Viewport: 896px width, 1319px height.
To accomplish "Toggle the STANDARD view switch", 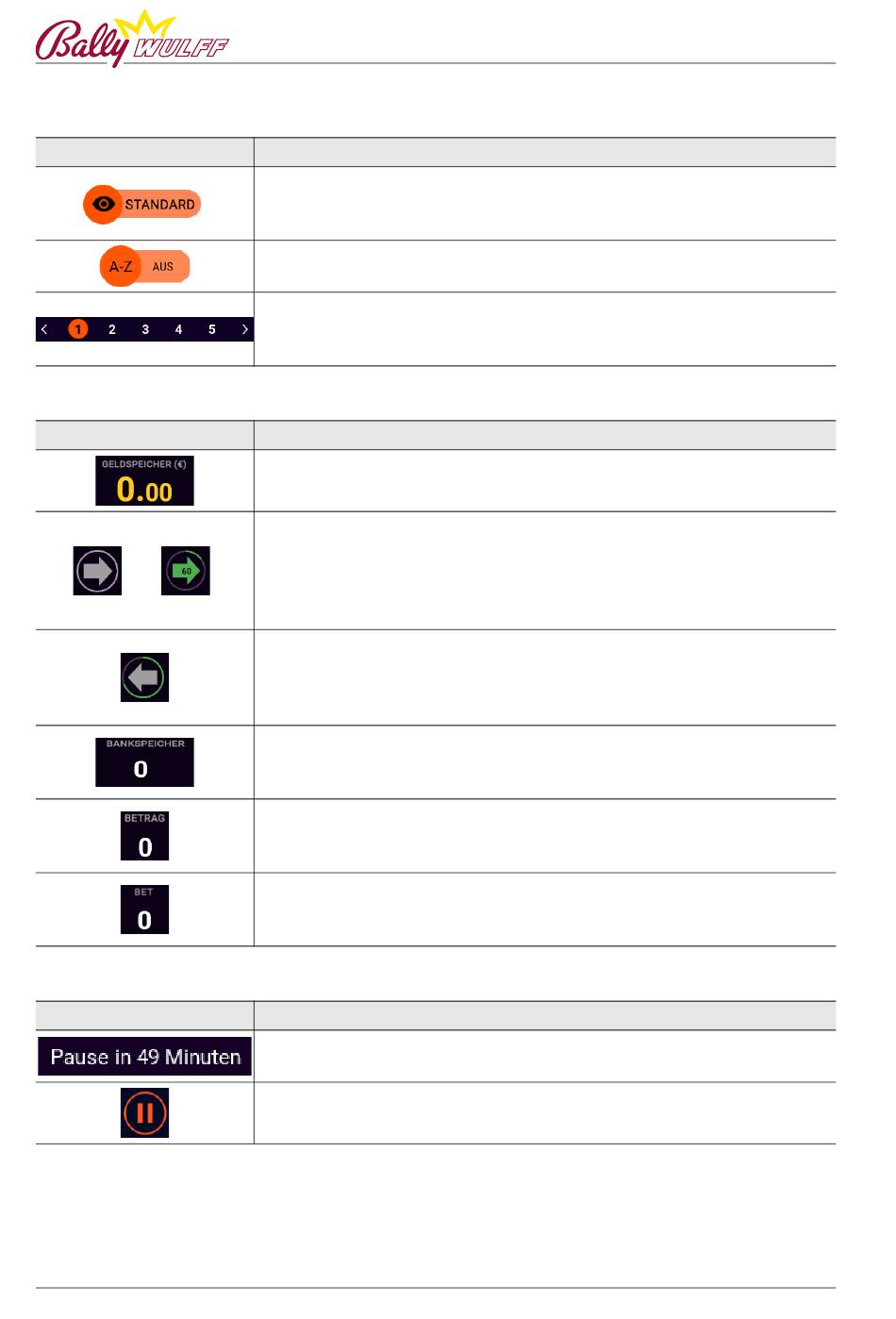I will (142, 204).
